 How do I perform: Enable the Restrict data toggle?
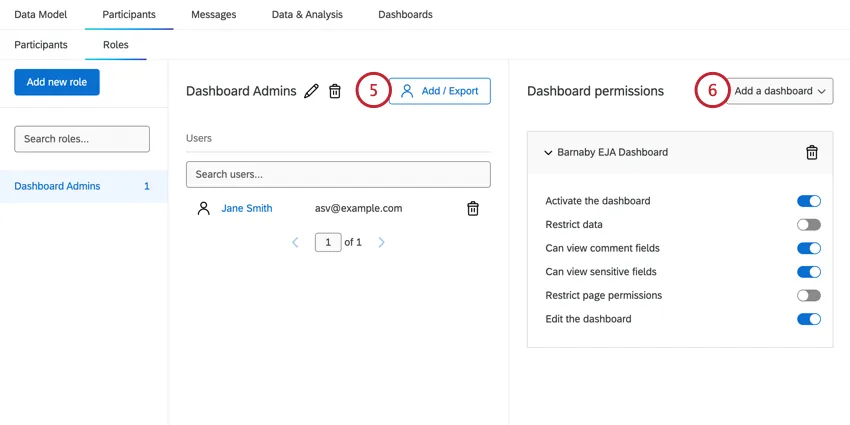808,225
